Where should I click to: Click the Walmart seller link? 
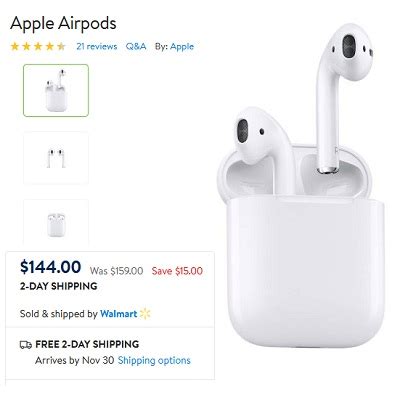[x=118, y=314]
